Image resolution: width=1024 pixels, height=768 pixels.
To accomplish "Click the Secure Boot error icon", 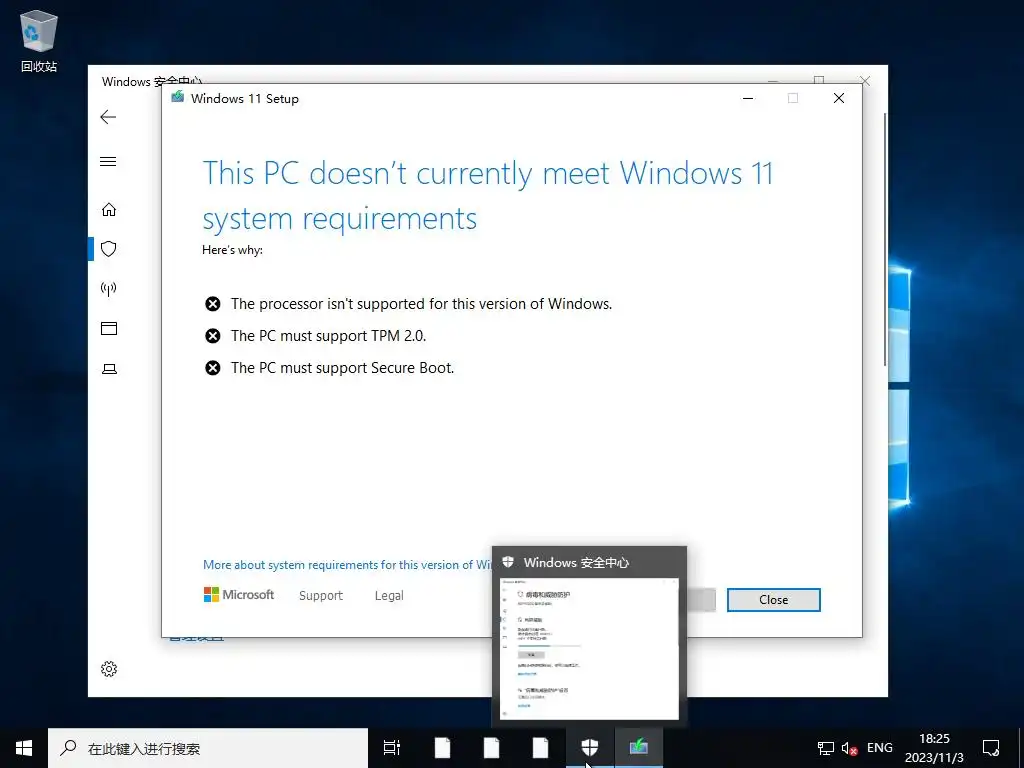I will pyautogui.click(x=213, y=368).
